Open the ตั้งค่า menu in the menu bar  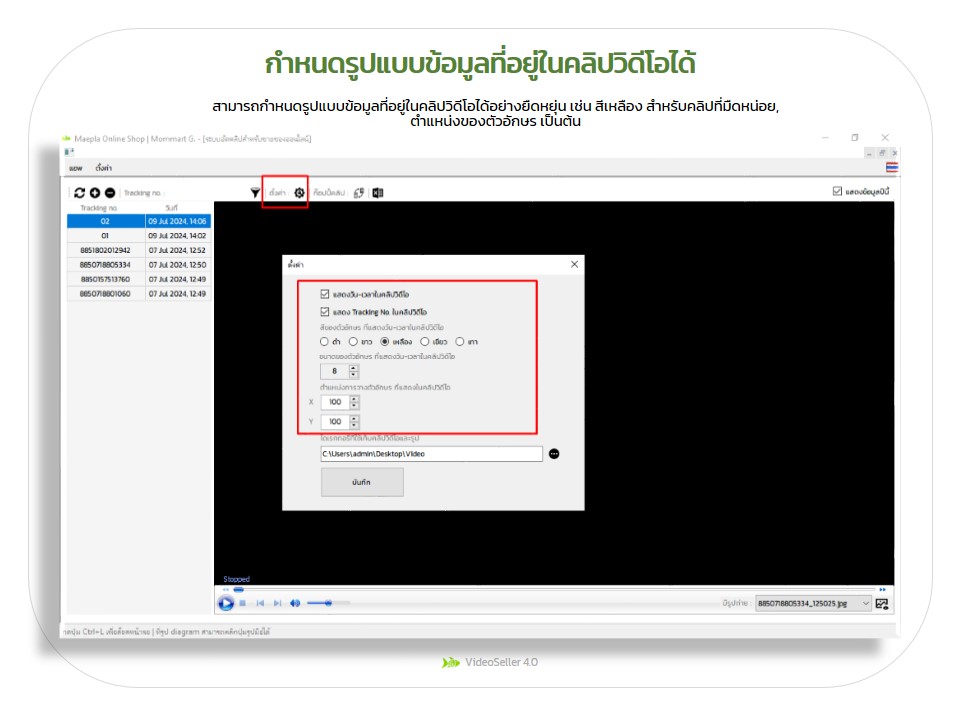point(103,167)
